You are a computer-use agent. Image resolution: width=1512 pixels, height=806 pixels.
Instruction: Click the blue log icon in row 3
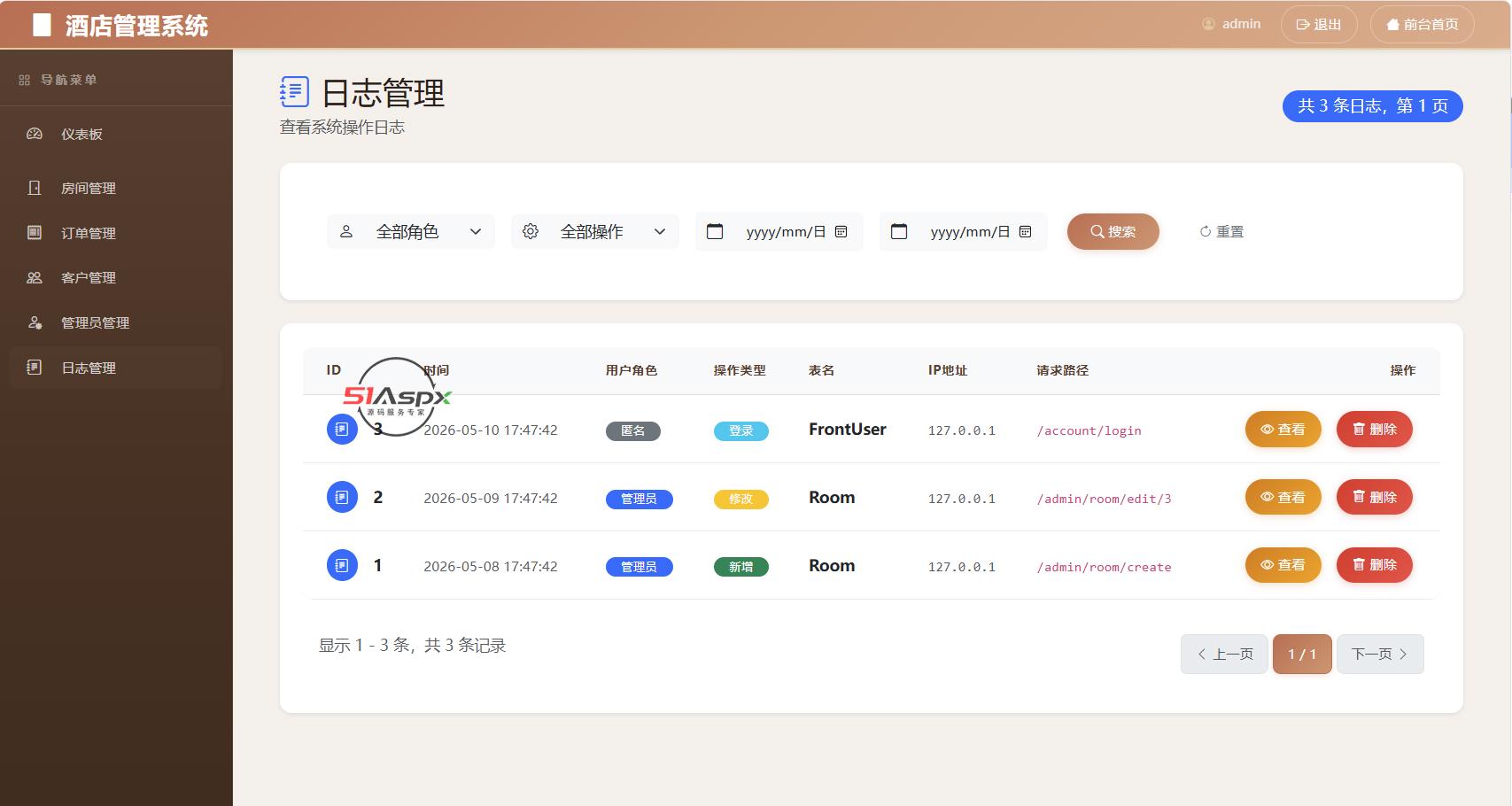(x=342, y=430)
